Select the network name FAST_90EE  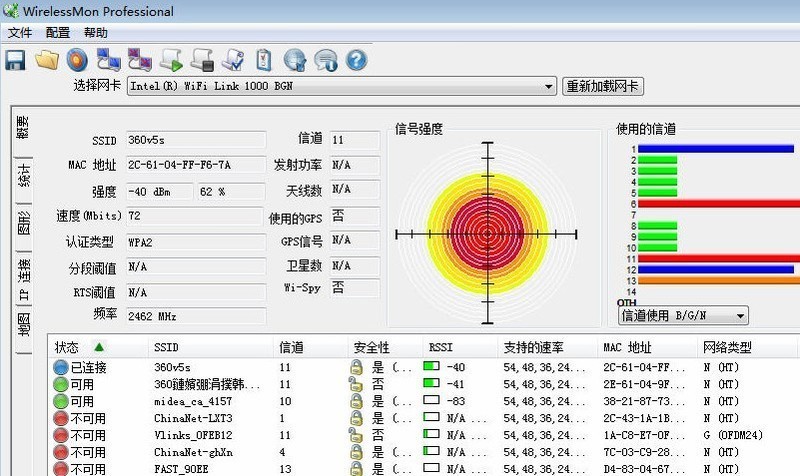coord(181,469)
